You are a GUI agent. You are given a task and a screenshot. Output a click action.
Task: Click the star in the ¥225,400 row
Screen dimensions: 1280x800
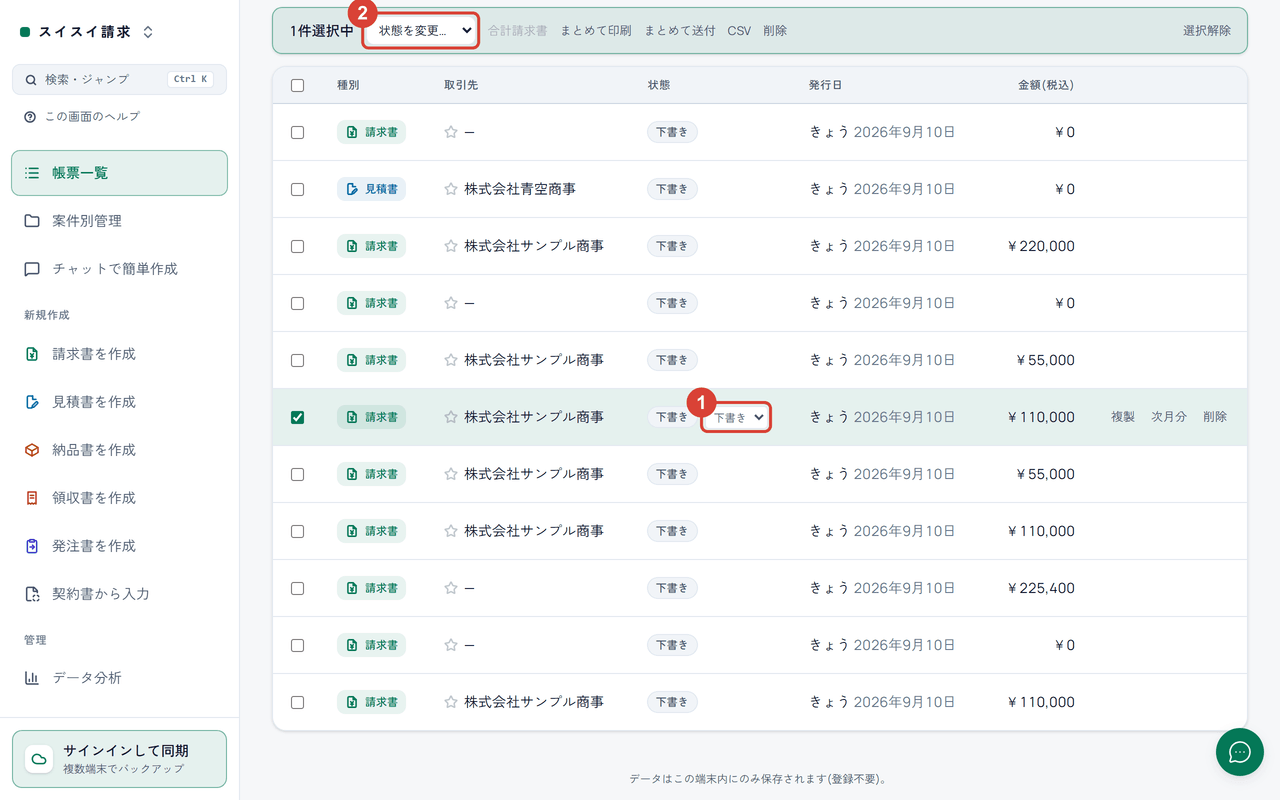click(x=451, y=588)
